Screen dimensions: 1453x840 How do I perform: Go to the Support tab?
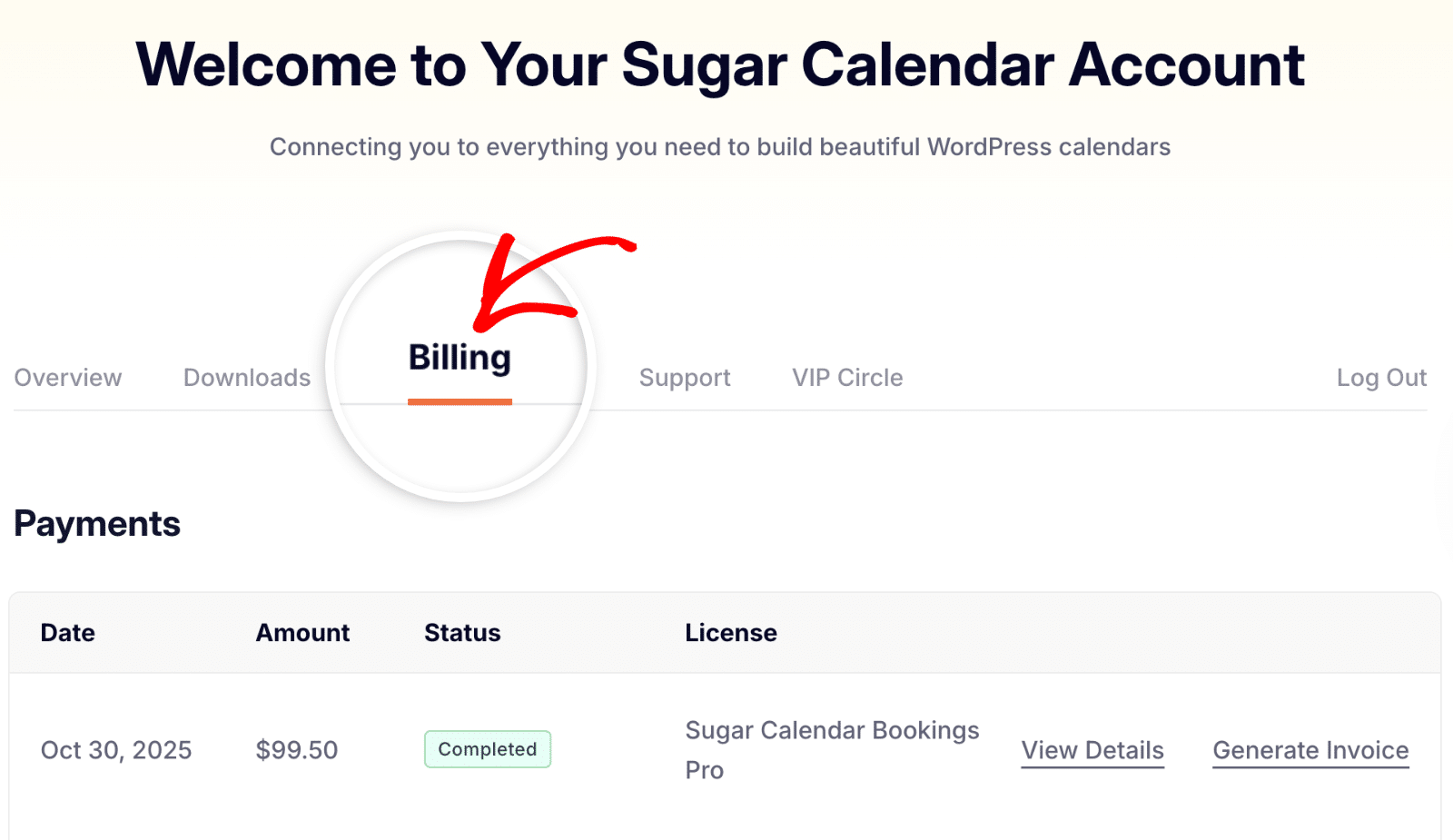click(x=685, y=378)
